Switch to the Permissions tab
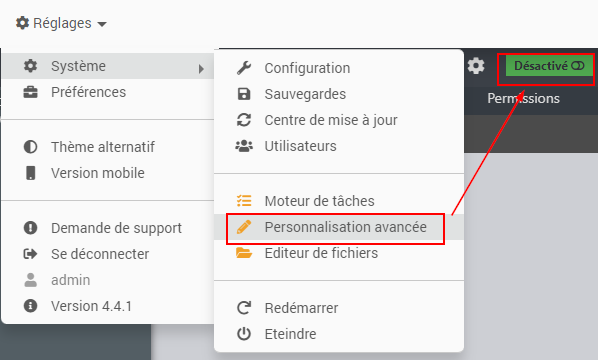 point(523,98)
